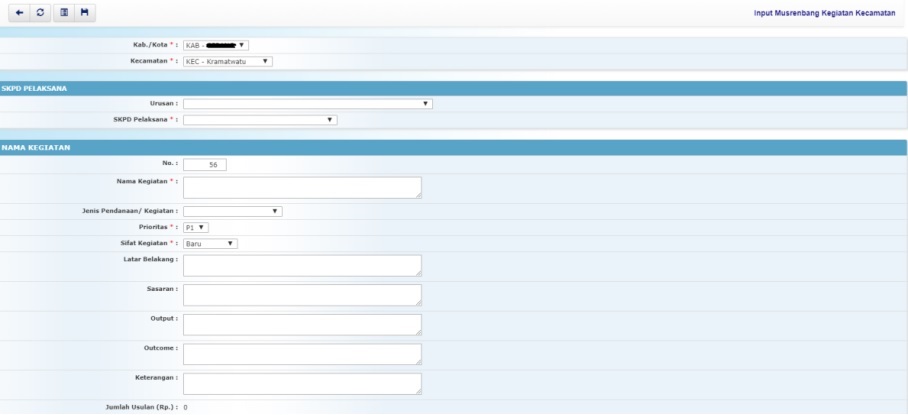Open the Sifat Kegiatan dropdown

point(210,243)
